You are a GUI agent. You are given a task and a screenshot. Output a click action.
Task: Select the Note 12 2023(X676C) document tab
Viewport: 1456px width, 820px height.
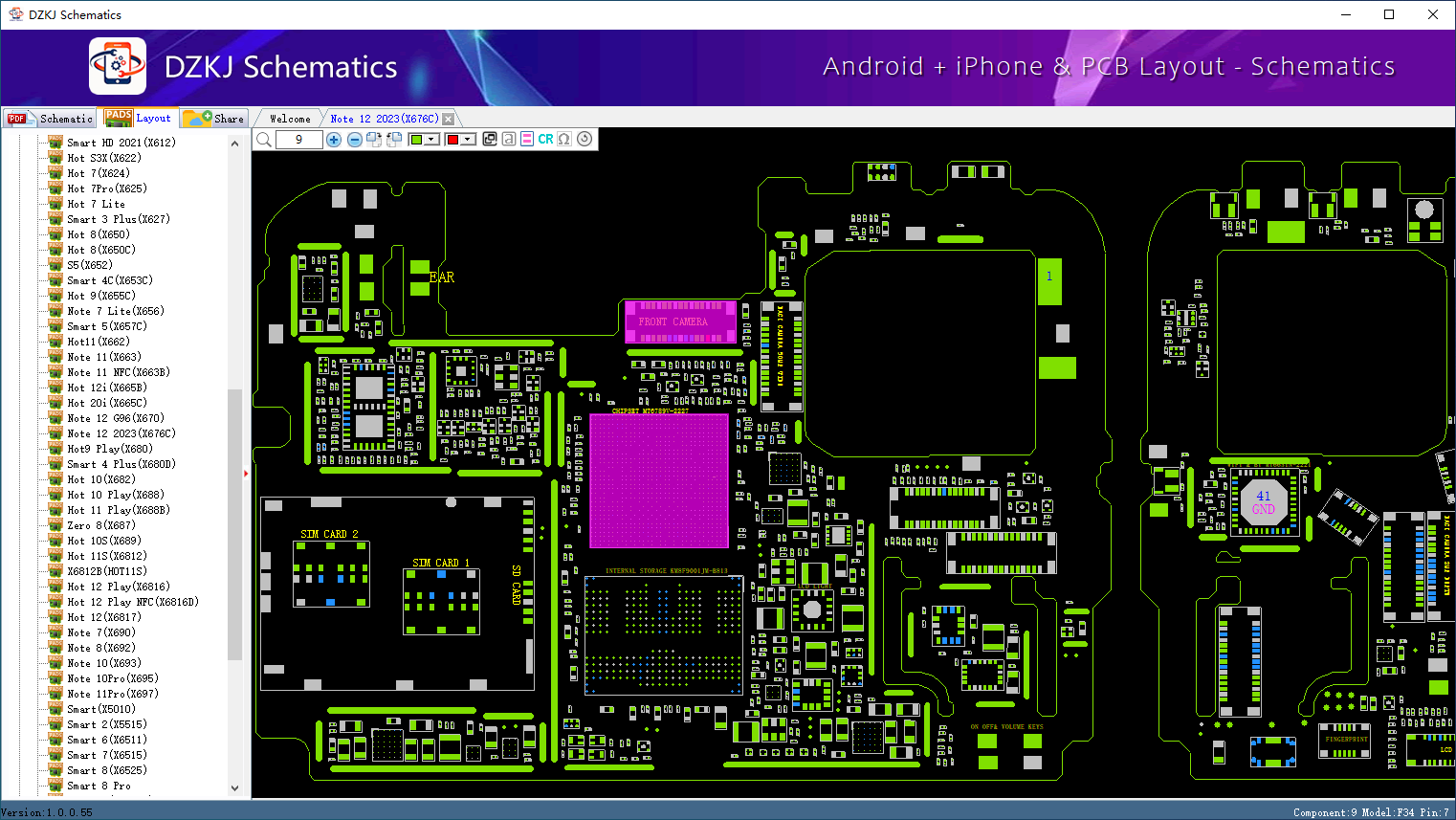(x=384, y=119)
